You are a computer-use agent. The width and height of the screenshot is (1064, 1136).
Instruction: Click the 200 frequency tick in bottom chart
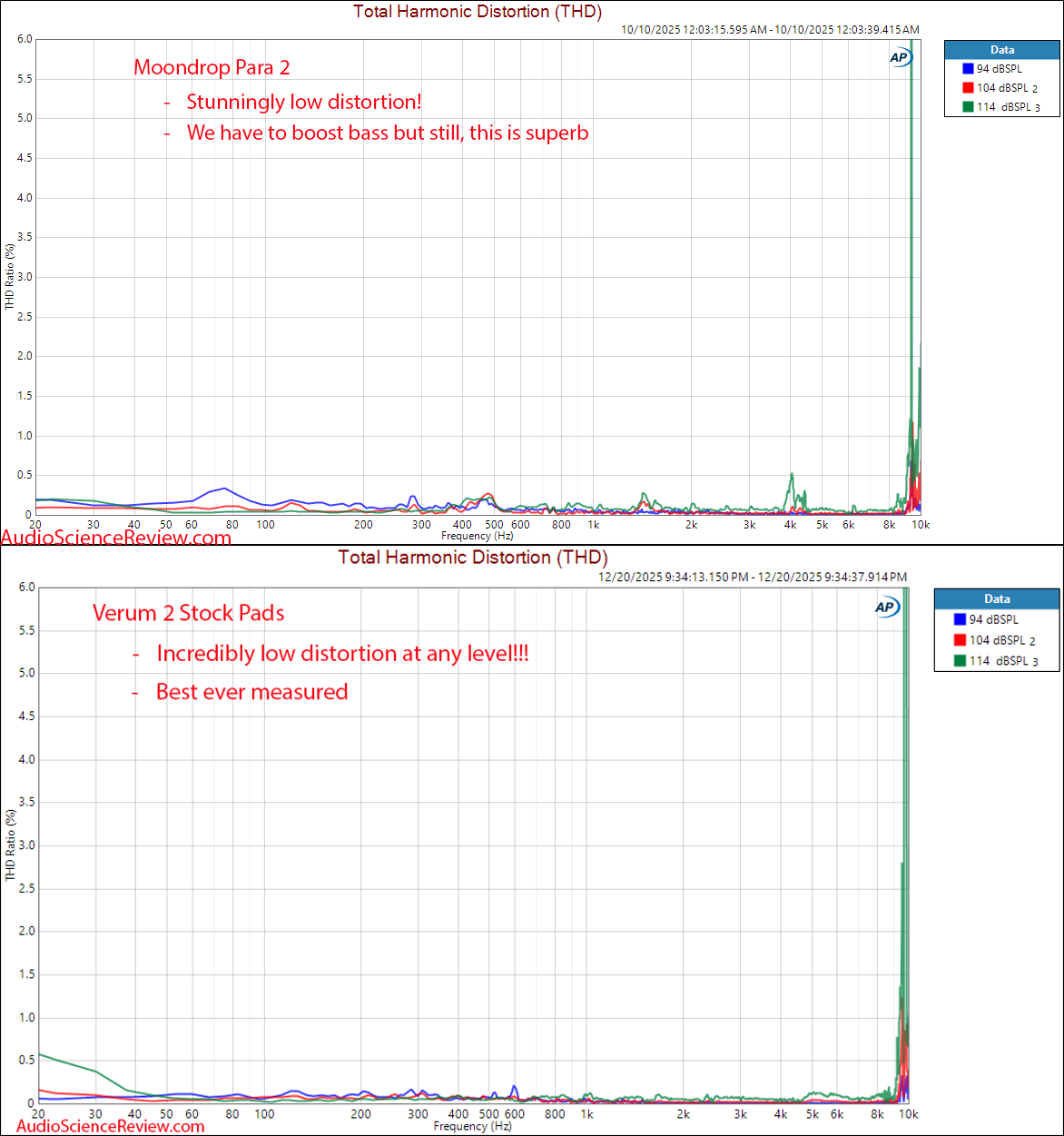tap(360, 1114)
